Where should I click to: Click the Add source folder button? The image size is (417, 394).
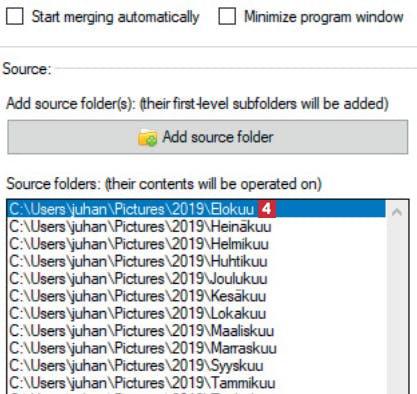point(208,137)
